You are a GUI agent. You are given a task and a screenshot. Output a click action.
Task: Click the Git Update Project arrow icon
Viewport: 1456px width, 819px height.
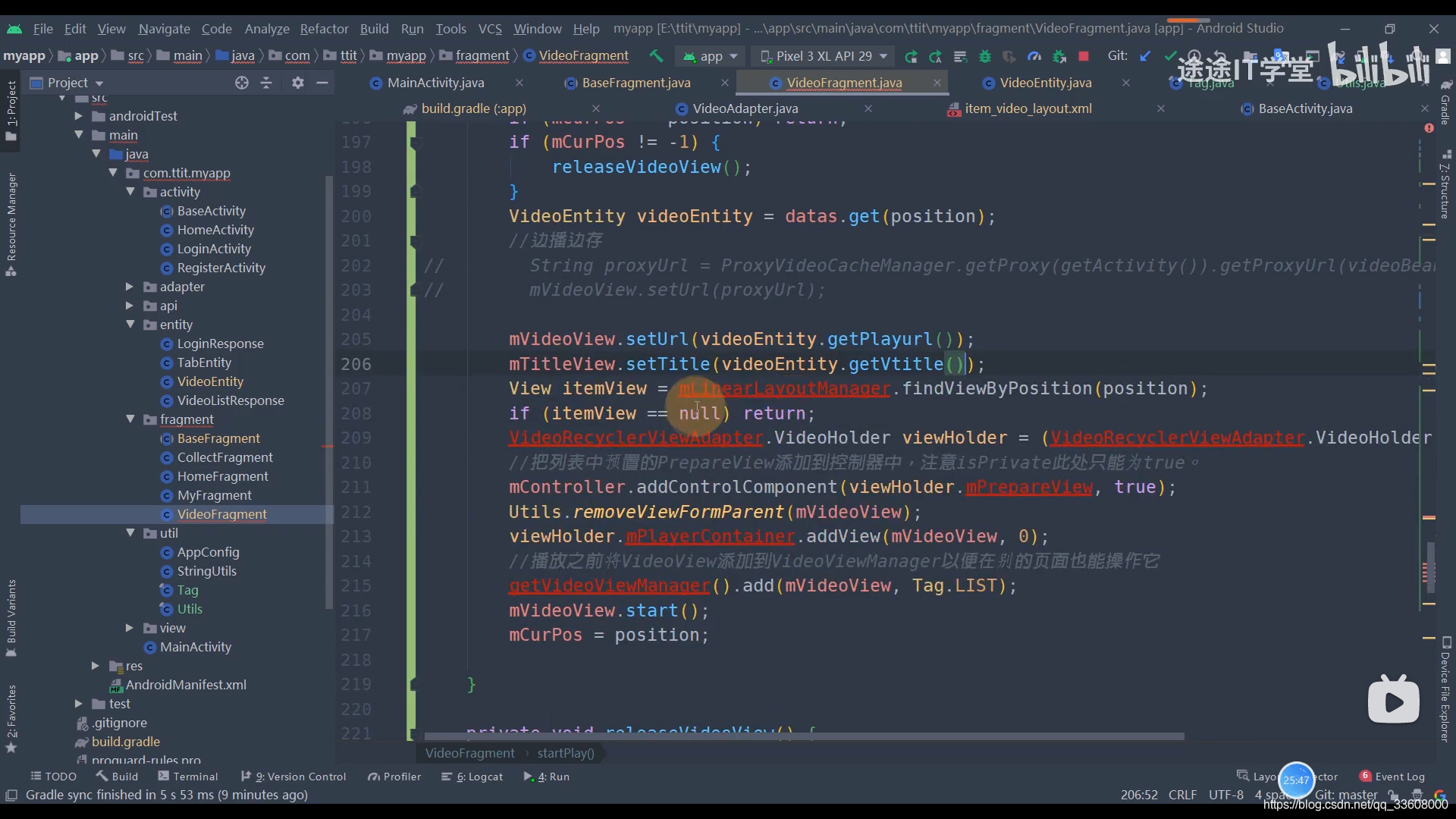click(x=1146, y=55)
